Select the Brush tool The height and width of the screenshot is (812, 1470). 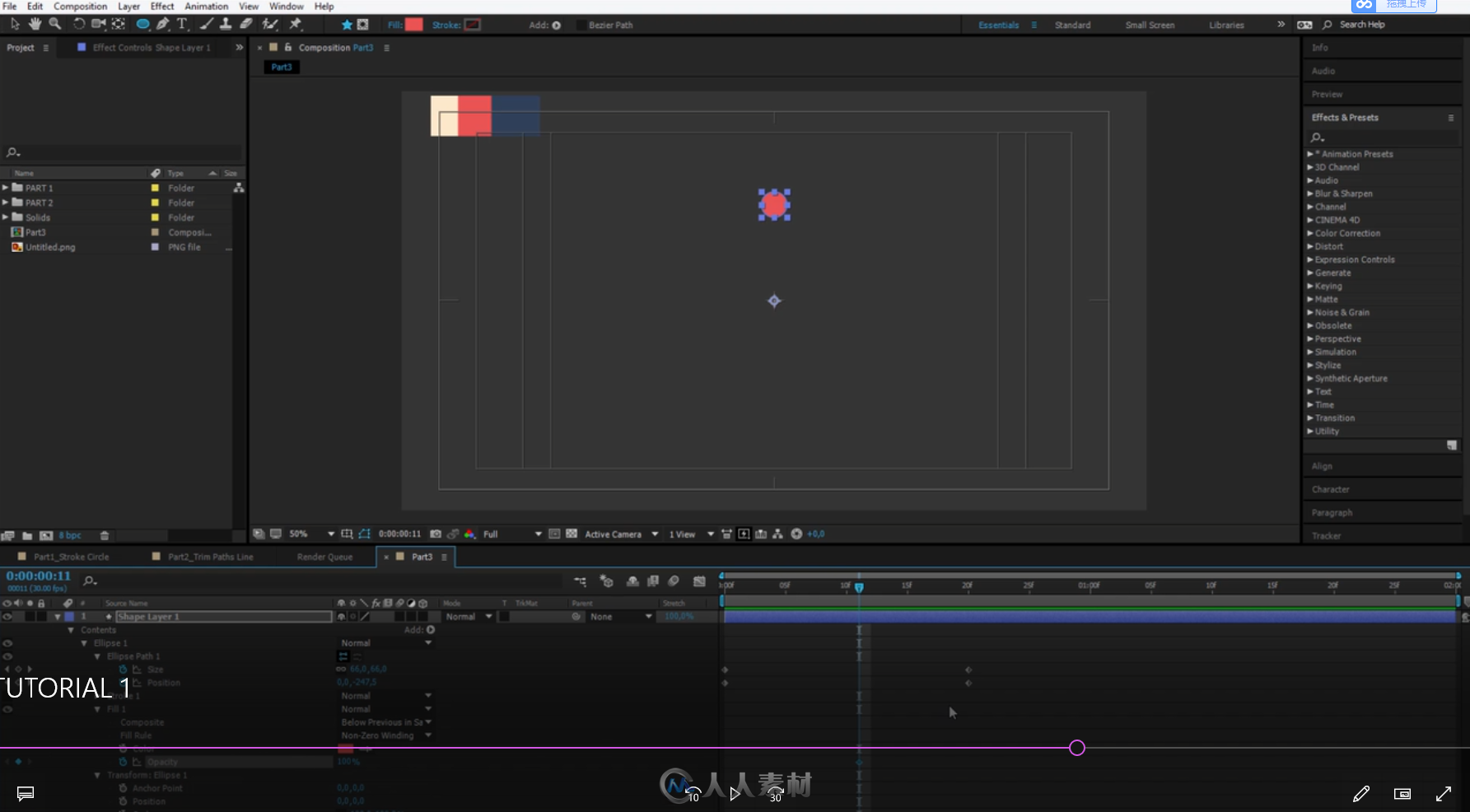[207, 25]
